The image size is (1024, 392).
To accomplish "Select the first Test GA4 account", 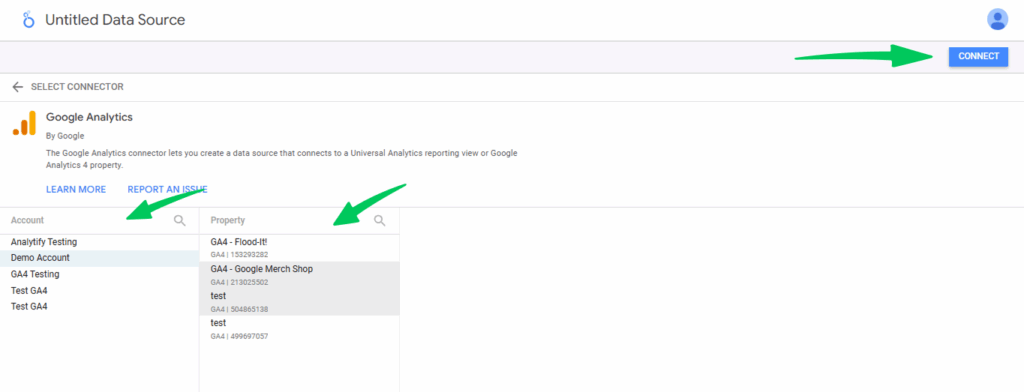I will (99, 291).
